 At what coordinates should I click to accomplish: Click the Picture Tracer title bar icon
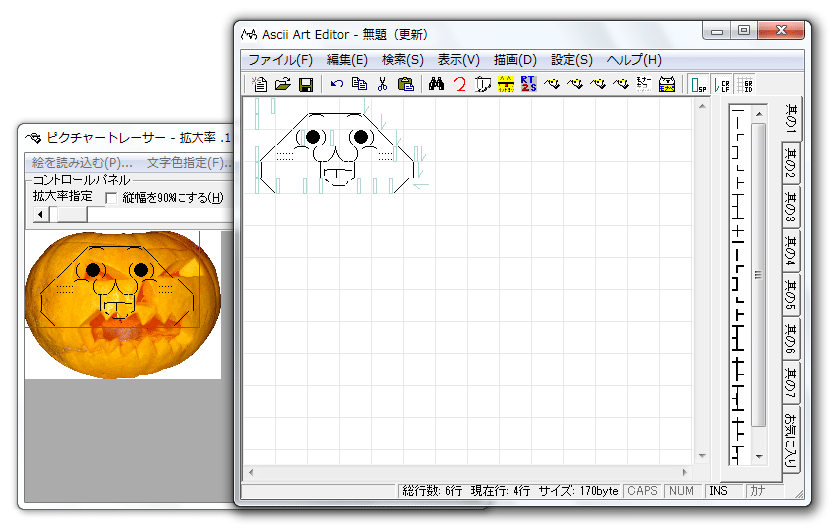tap(33, 138)
